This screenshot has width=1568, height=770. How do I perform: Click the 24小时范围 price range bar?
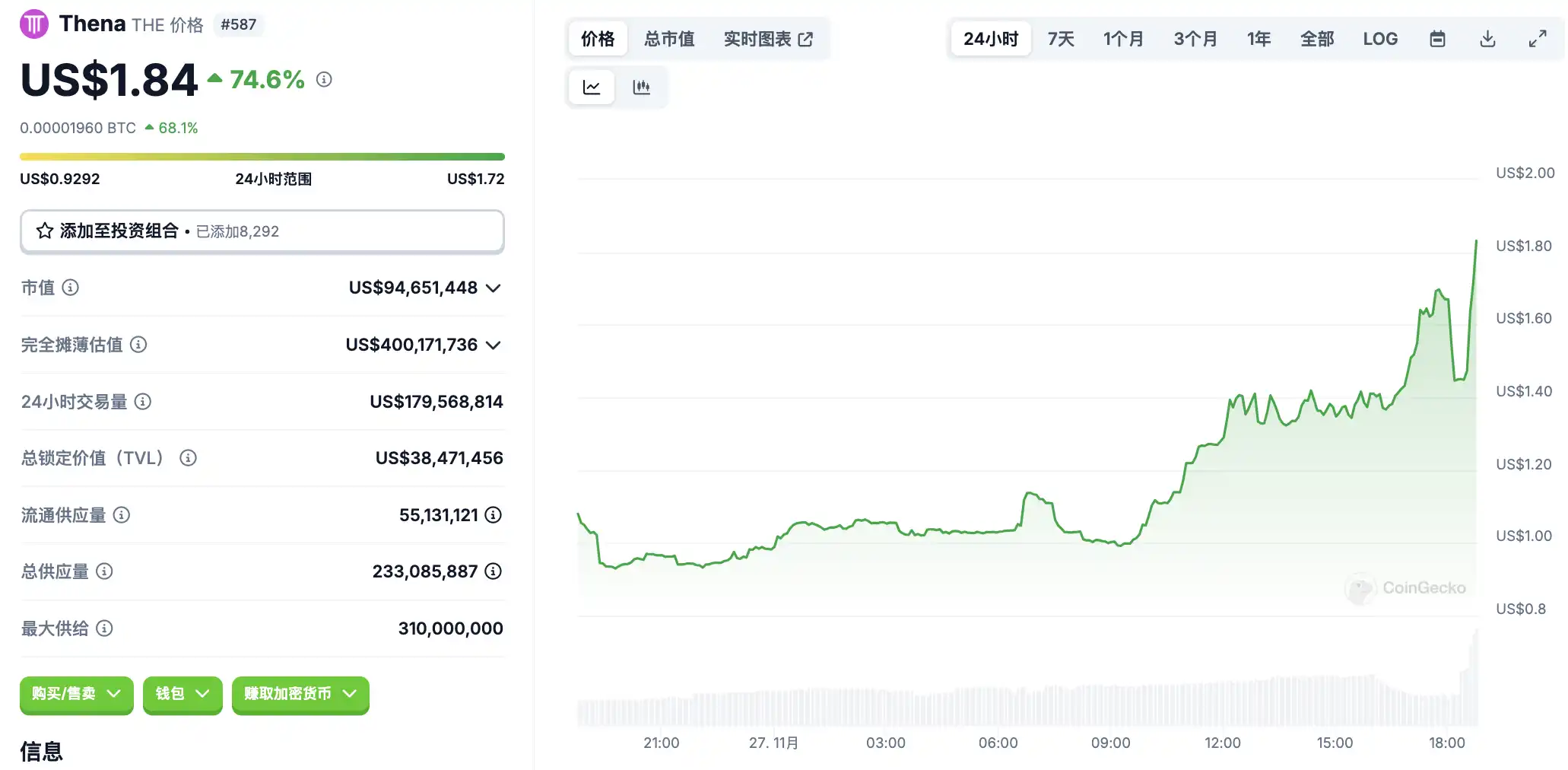coord(262,157)
